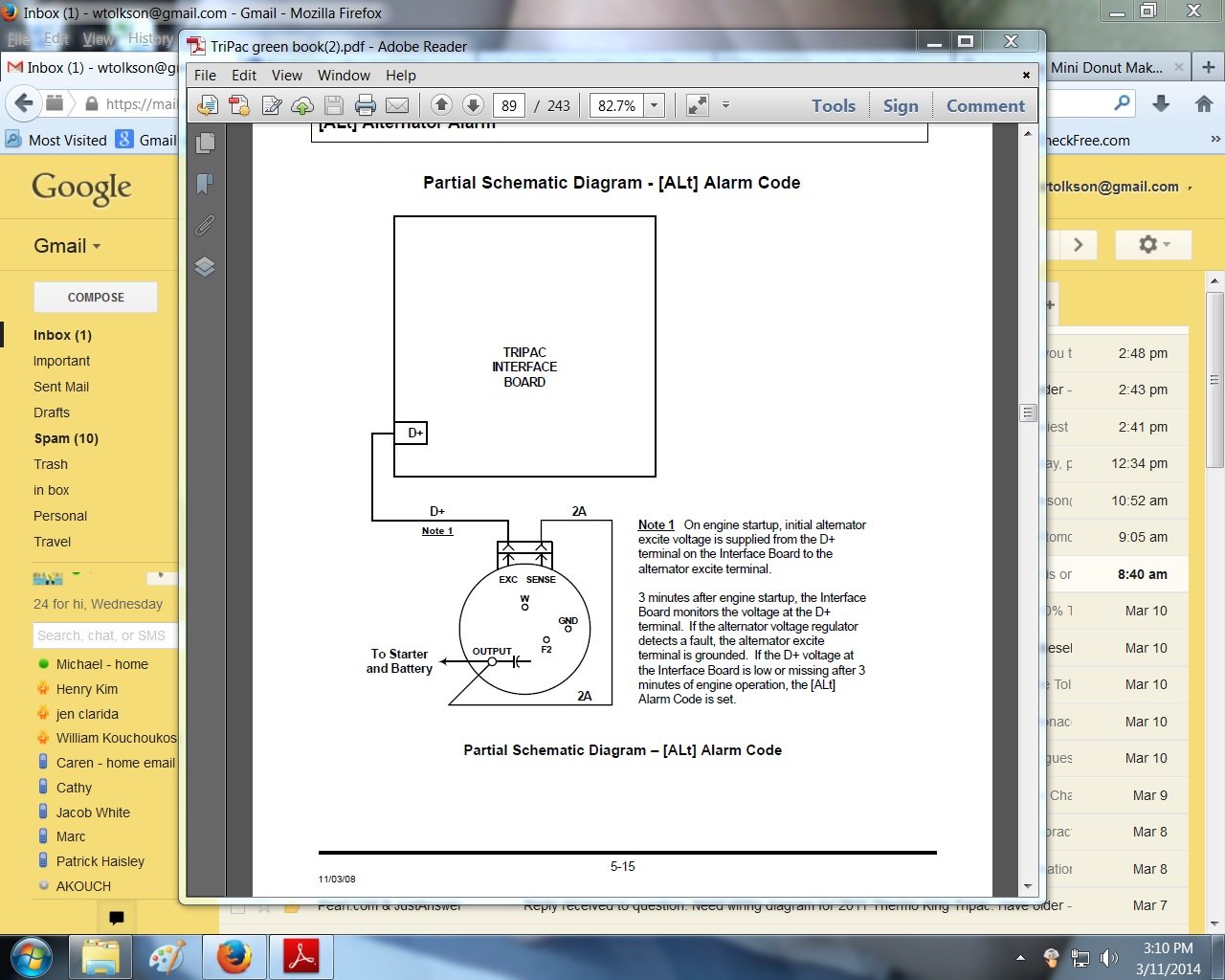The height and width of the screenshot is (980, 1225).
Task: Open Adobe Reader View menu
Action: [x=287, y=76]
